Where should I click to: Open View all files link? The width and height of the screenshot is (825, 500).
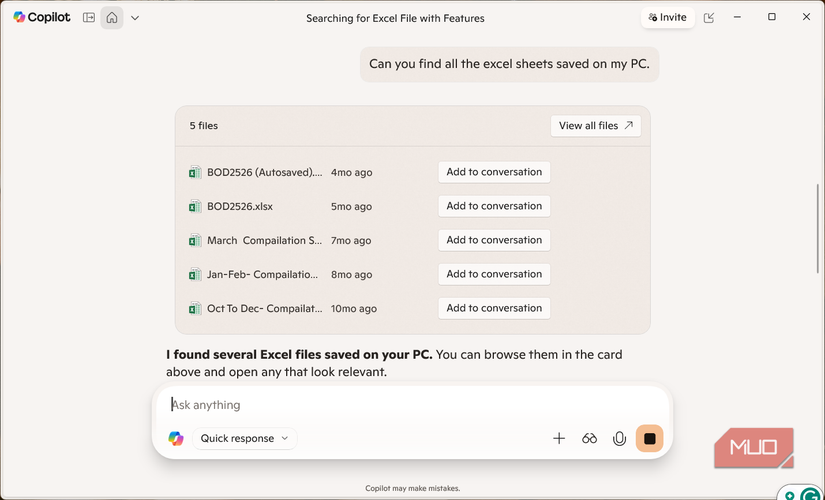click(596, 126)
